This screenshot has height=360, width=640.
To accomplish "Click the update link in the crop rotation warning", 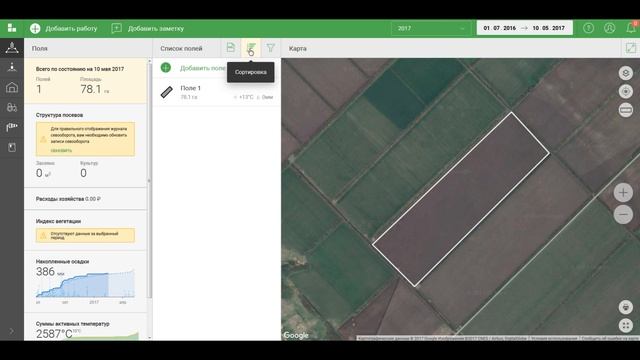I will tap(61, 151).
